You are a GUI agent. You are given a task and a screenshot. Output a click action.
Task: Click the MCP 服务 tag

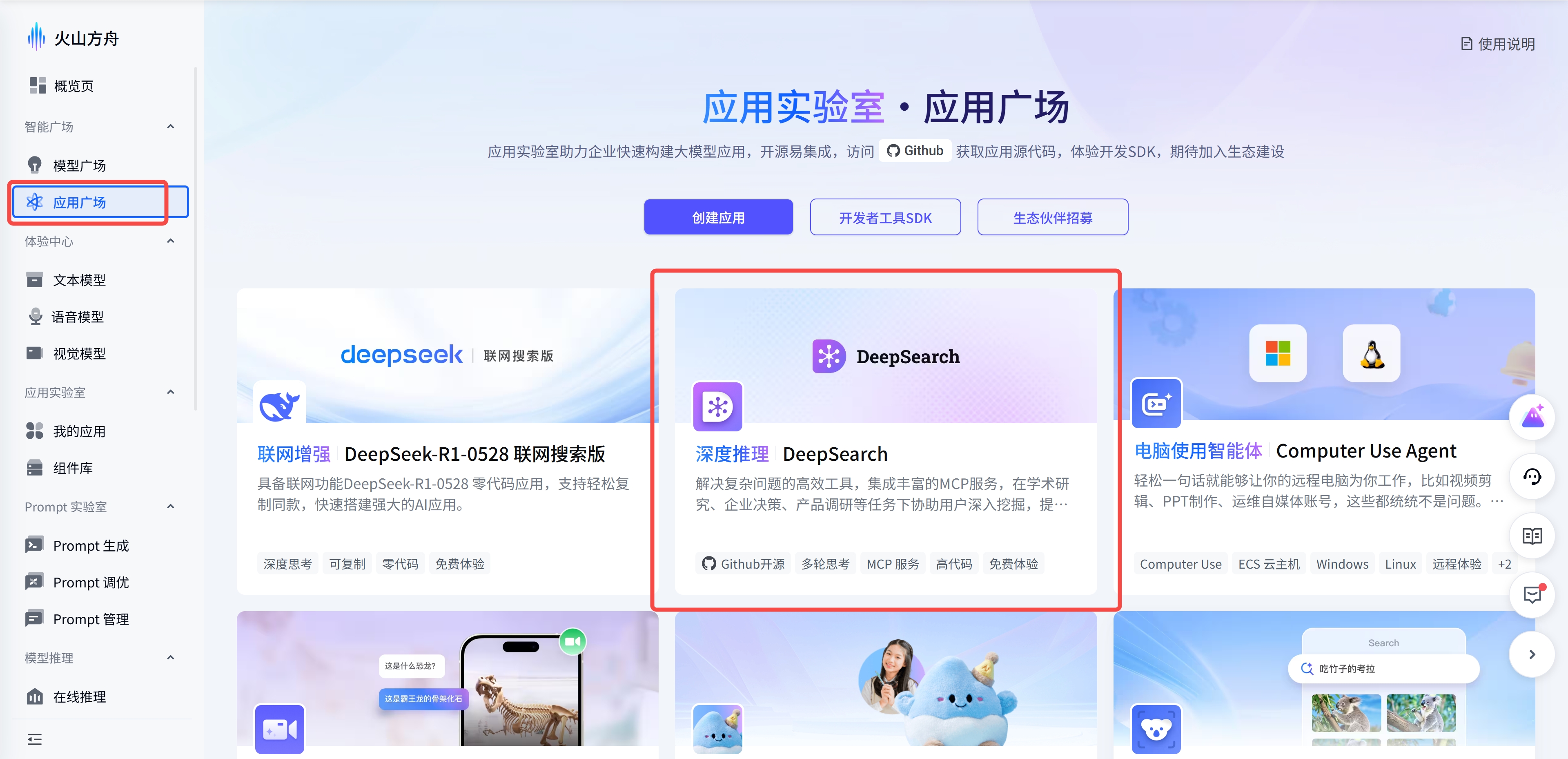[x=893, y=563]
